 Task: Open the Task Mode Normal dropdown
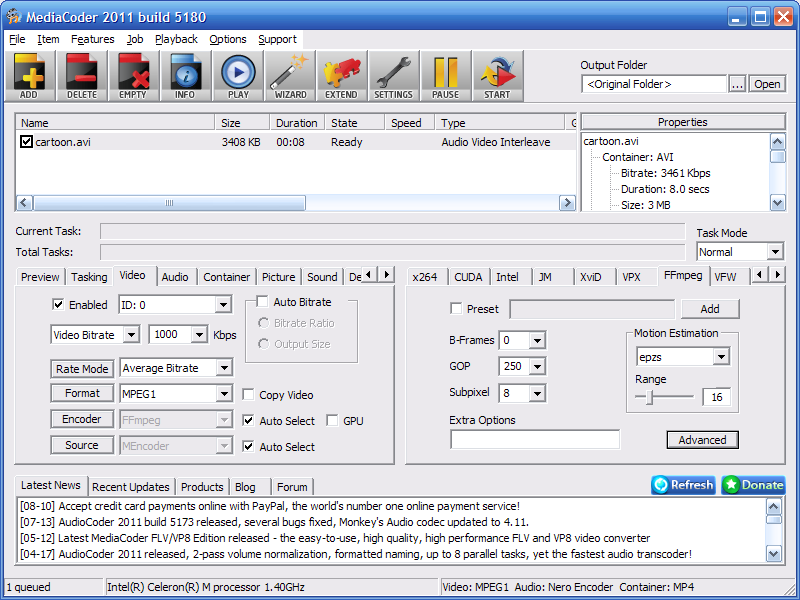775,252
